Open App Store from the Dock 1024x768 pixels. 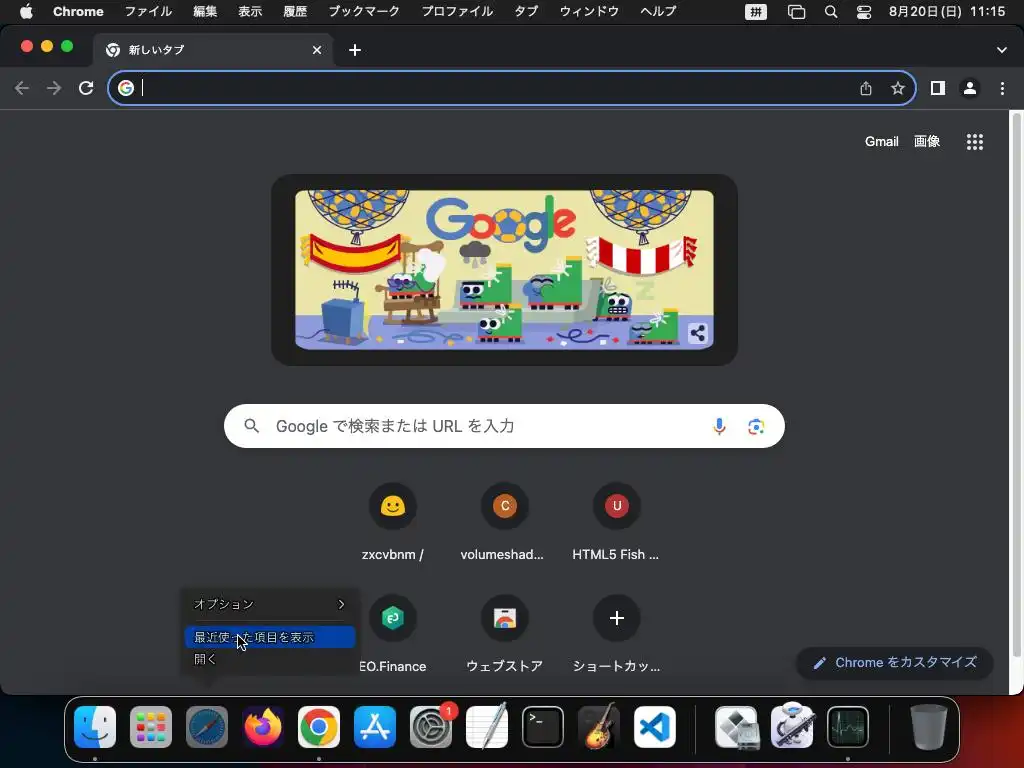(375, 727)
